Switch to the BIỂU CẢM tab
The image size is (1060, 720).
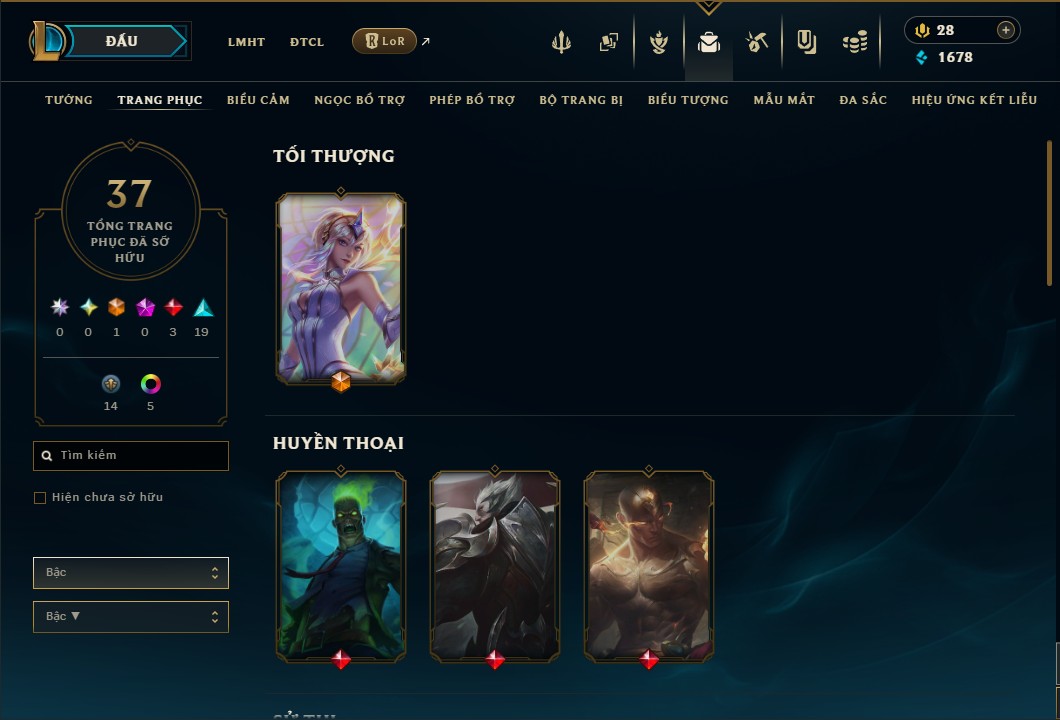(x=258, y=100)
